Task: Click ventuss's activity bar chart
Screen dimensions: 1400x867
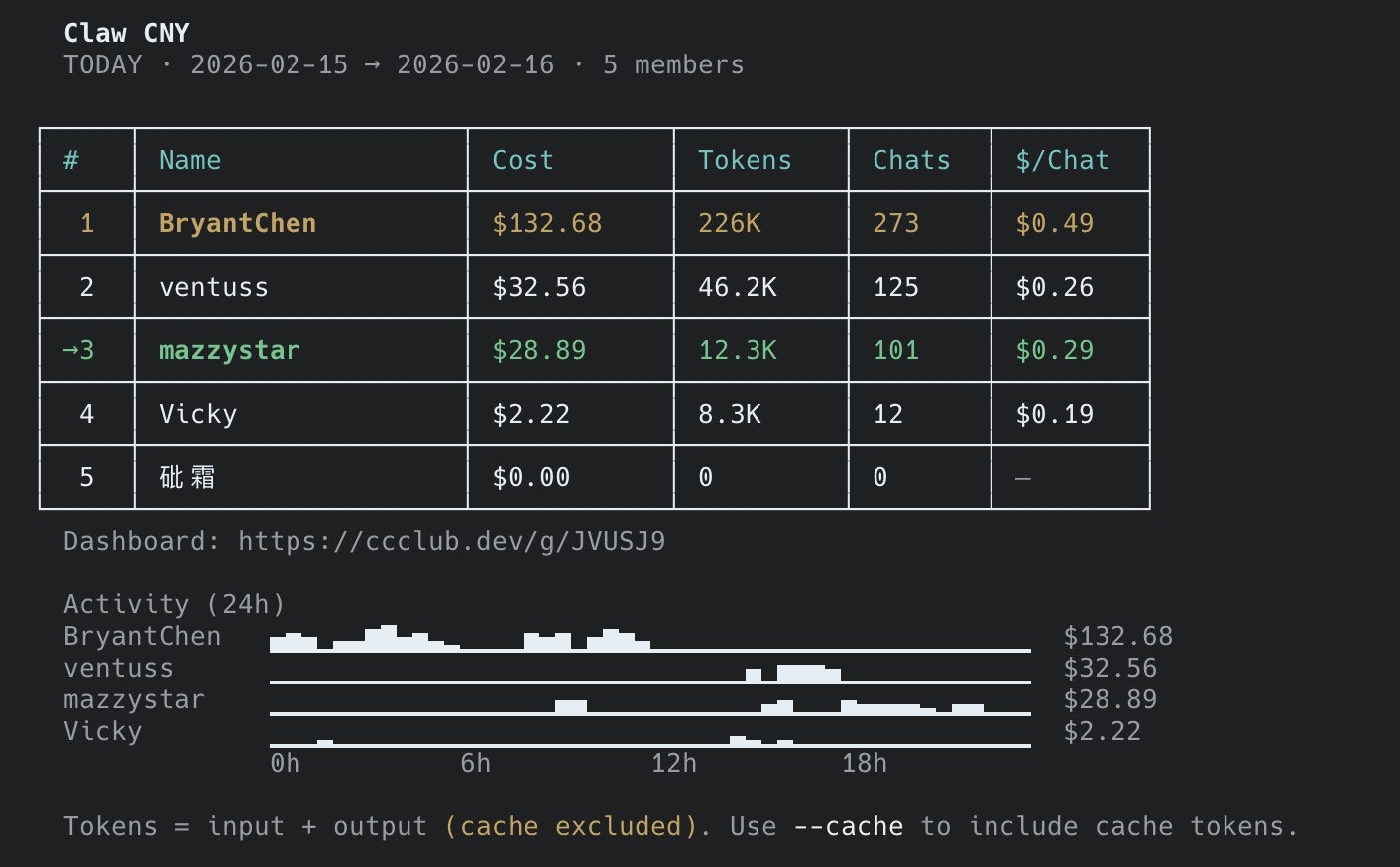Action: click(650, 673)
